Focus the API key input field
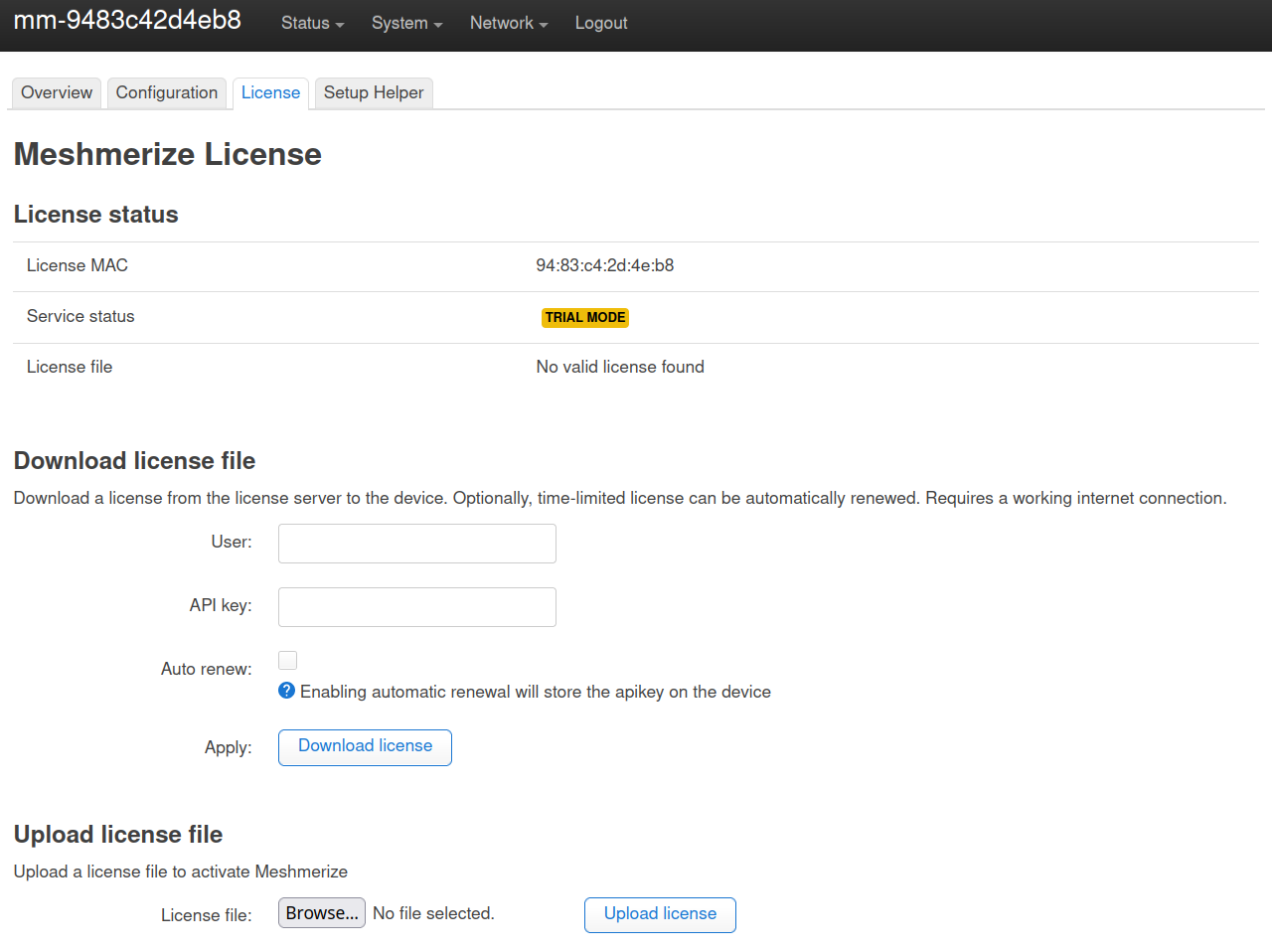1272x952 pixels. click(x=417, y=607)
